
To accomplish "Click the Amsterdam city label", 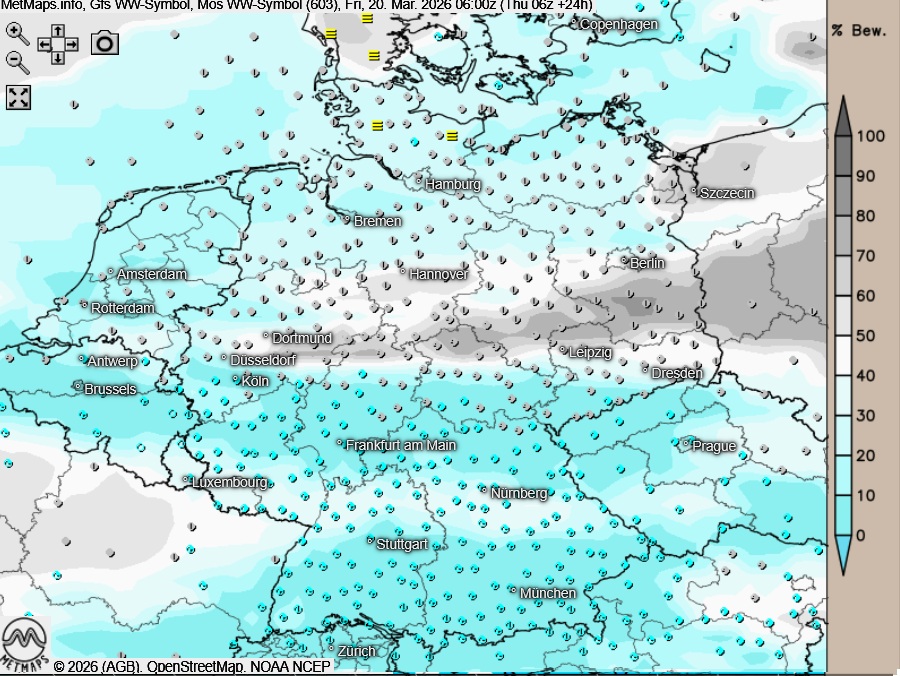I will coord(151,274).
